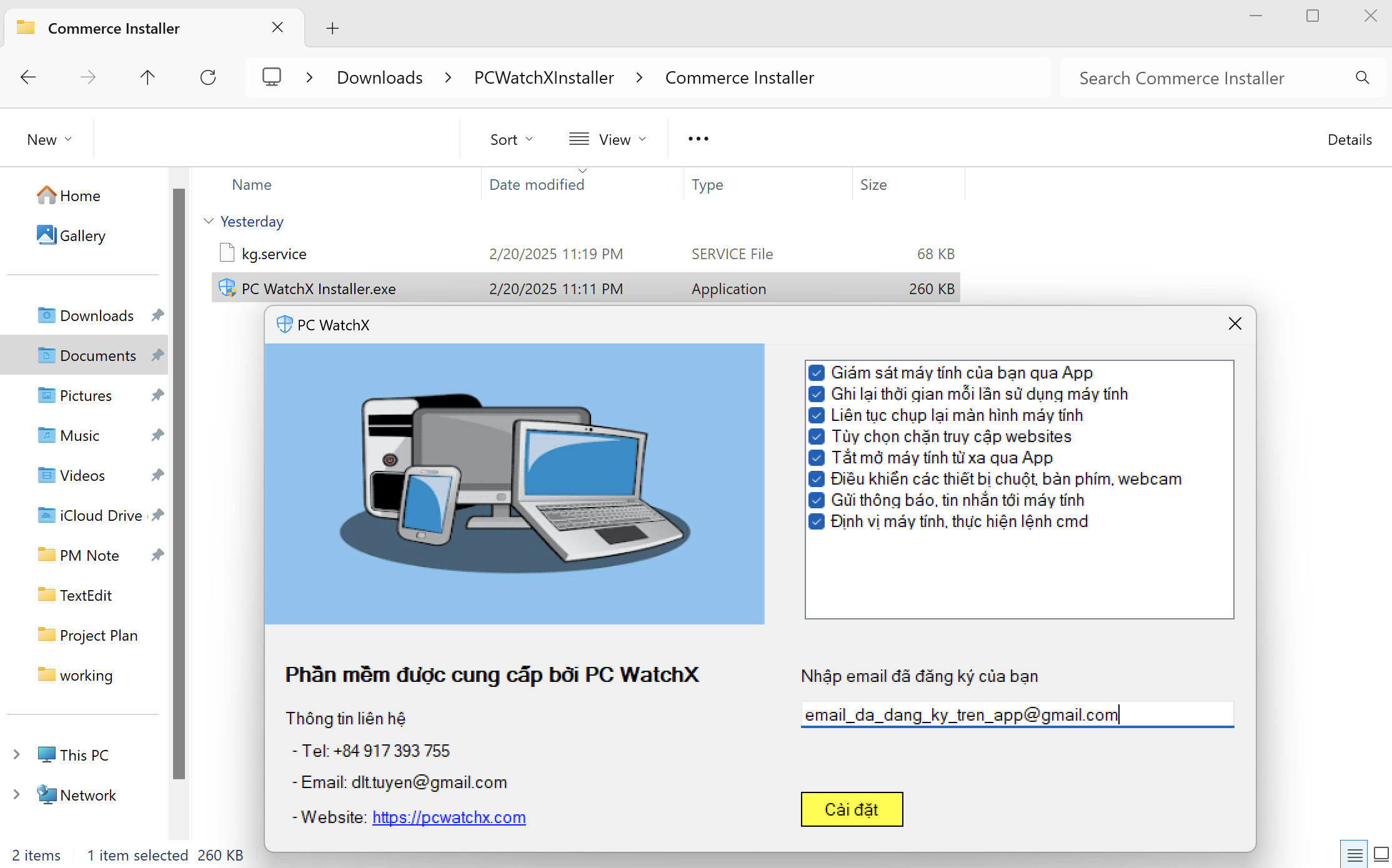Click the search magnifier icon

click(x=1363, y=77)
